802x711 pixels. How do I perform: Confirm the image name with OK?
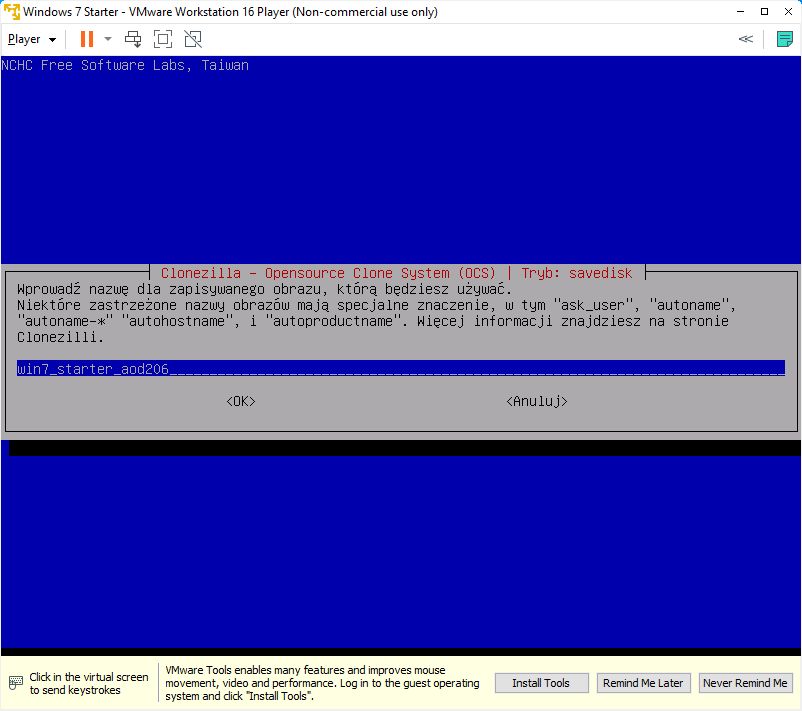click(241, 401)
